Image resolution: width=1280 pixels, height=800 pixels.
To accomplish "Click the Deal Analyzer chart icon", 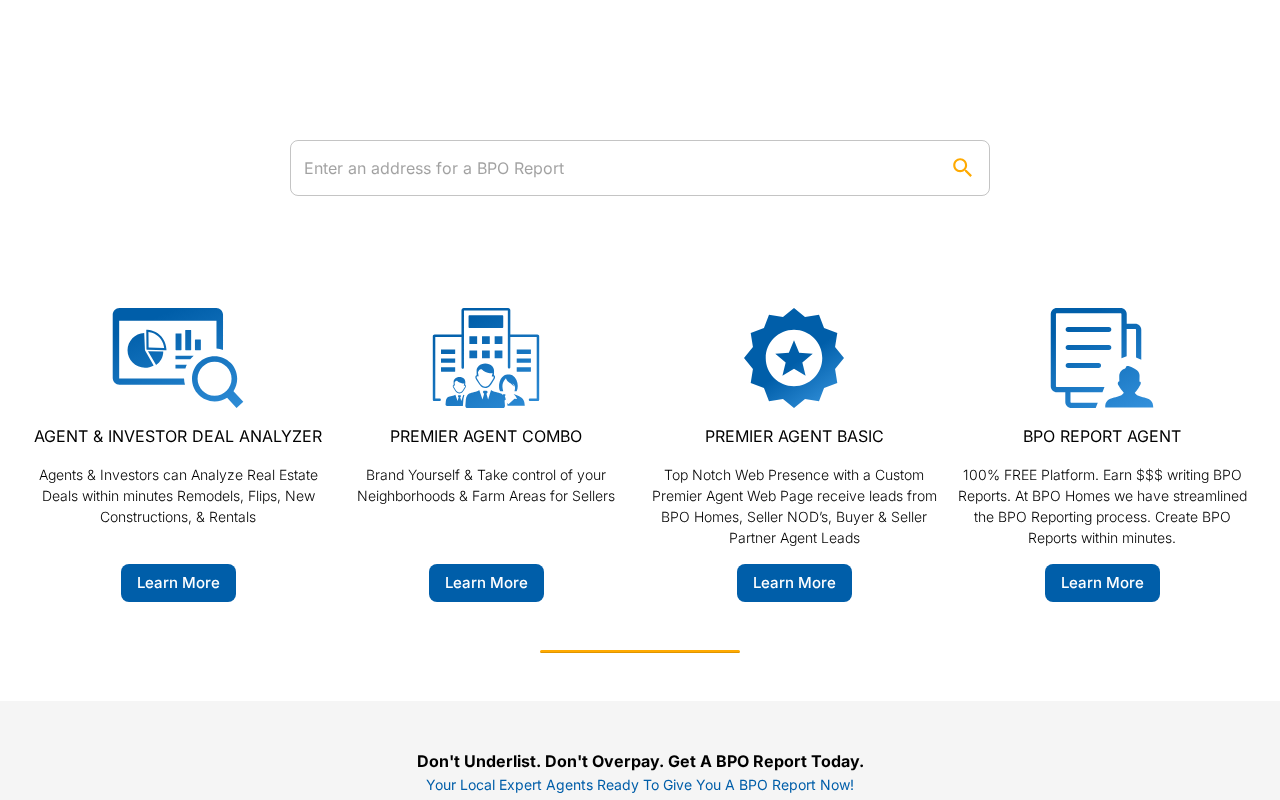I will point(178,358).
